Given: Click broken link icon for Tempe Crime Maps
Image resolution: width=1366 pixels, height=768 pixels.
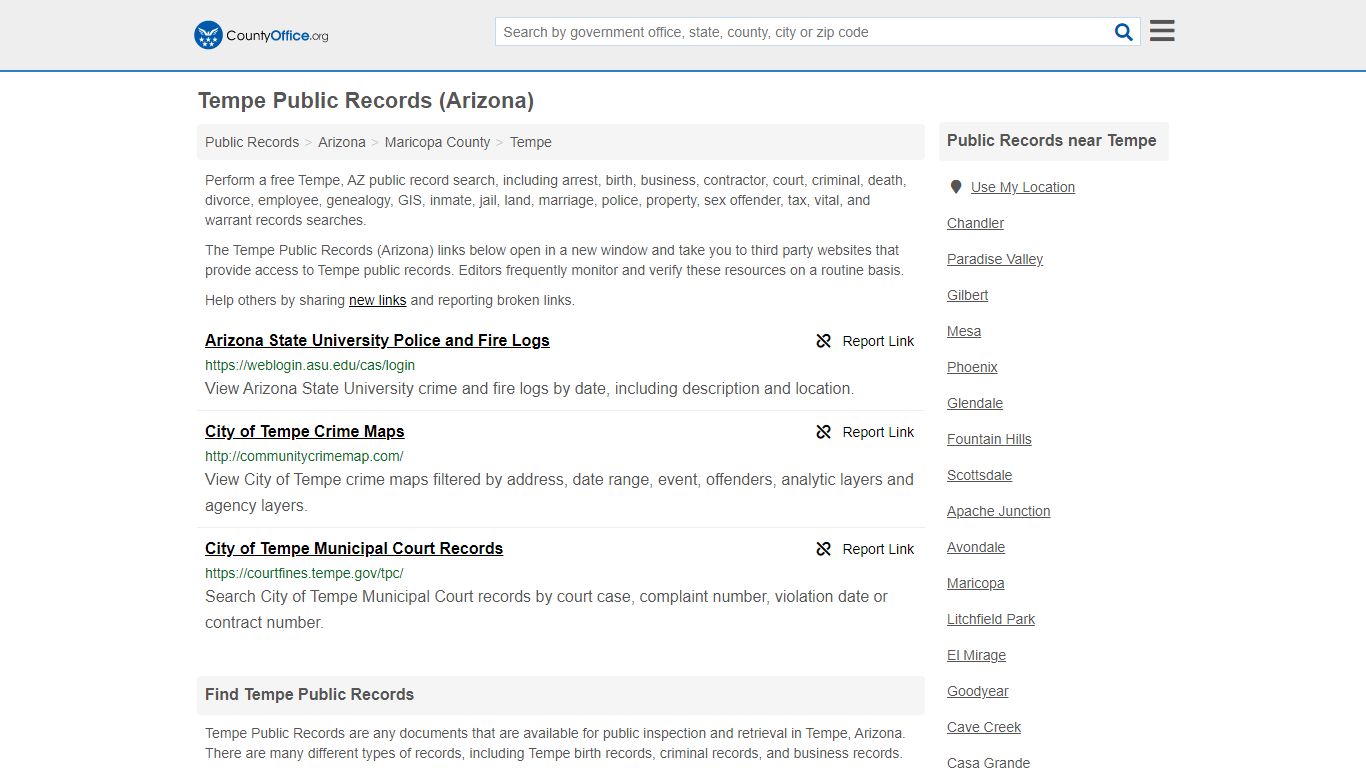Looking at the screenshot, I should click(824, 432).
